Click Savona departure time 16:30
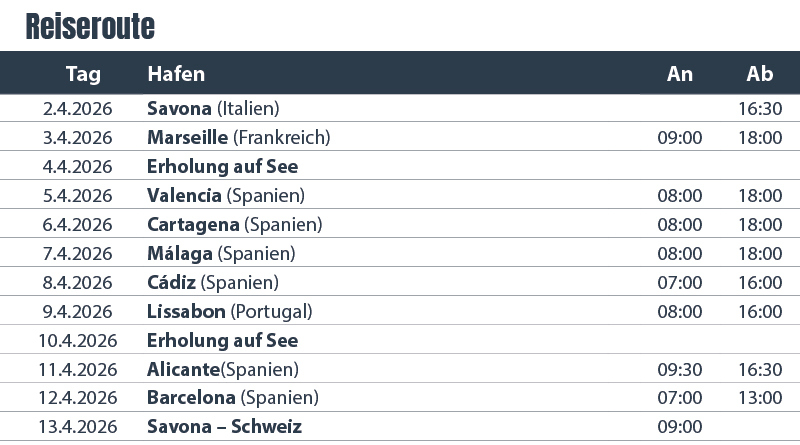This screenshot has height=445, width=800. pos(760,108)
